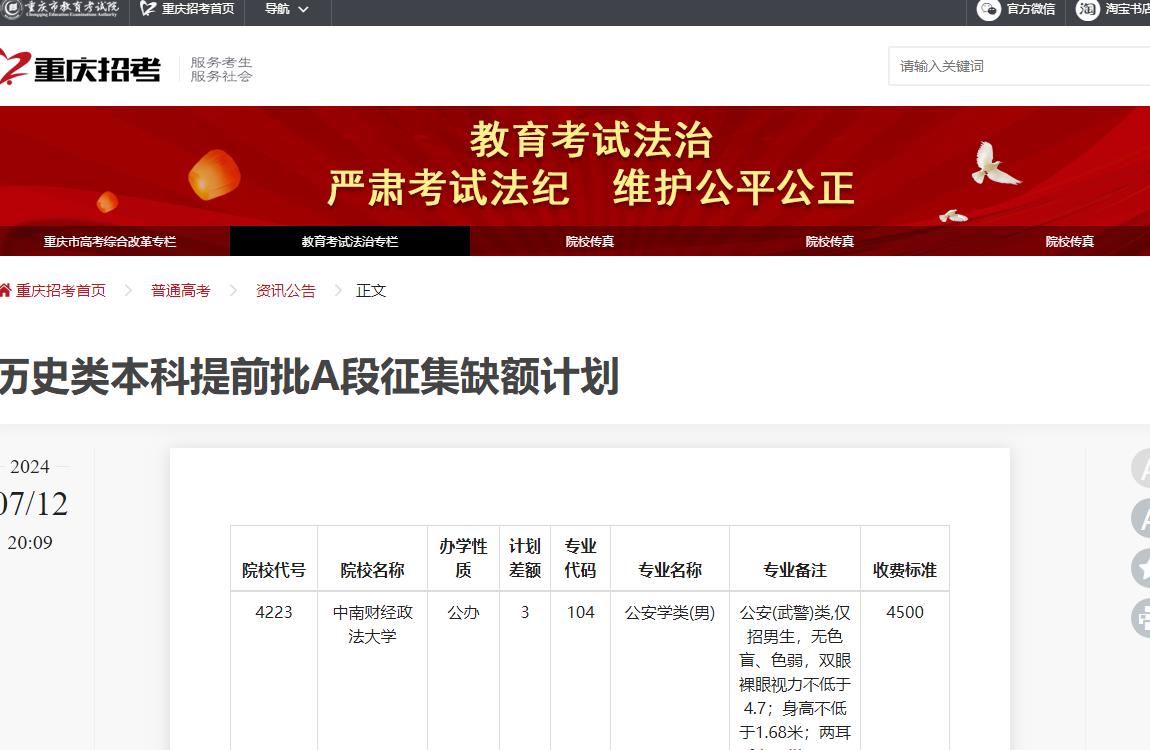
Task: Click 重庆招考首页 text in the breadcrumb
Action: click(x=61, y=291)
